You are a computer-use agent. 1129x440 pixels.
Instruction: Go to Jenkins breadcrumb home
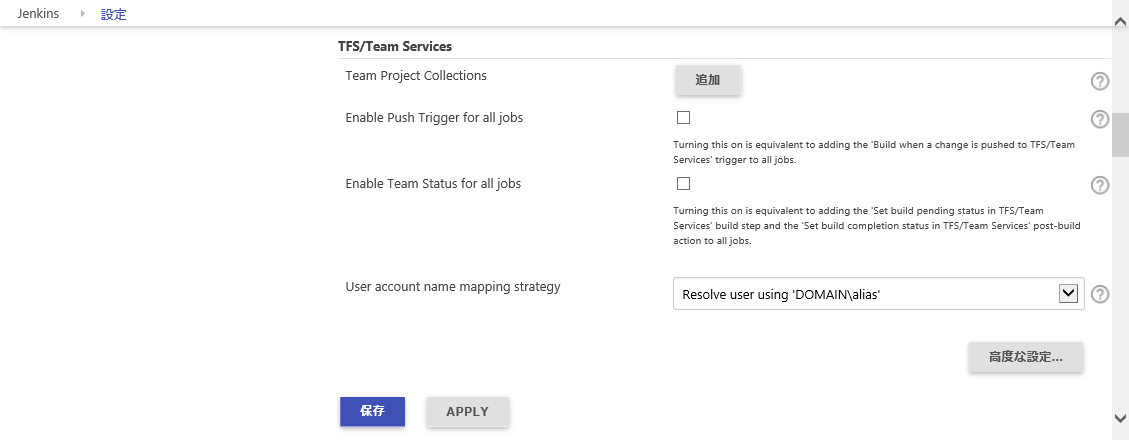click(38, 14)
